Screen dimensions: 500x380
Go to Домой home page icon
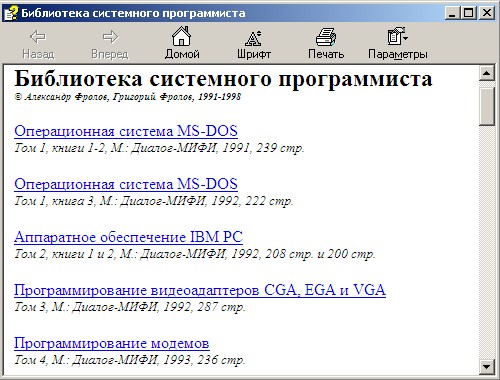tap(182, 36)
